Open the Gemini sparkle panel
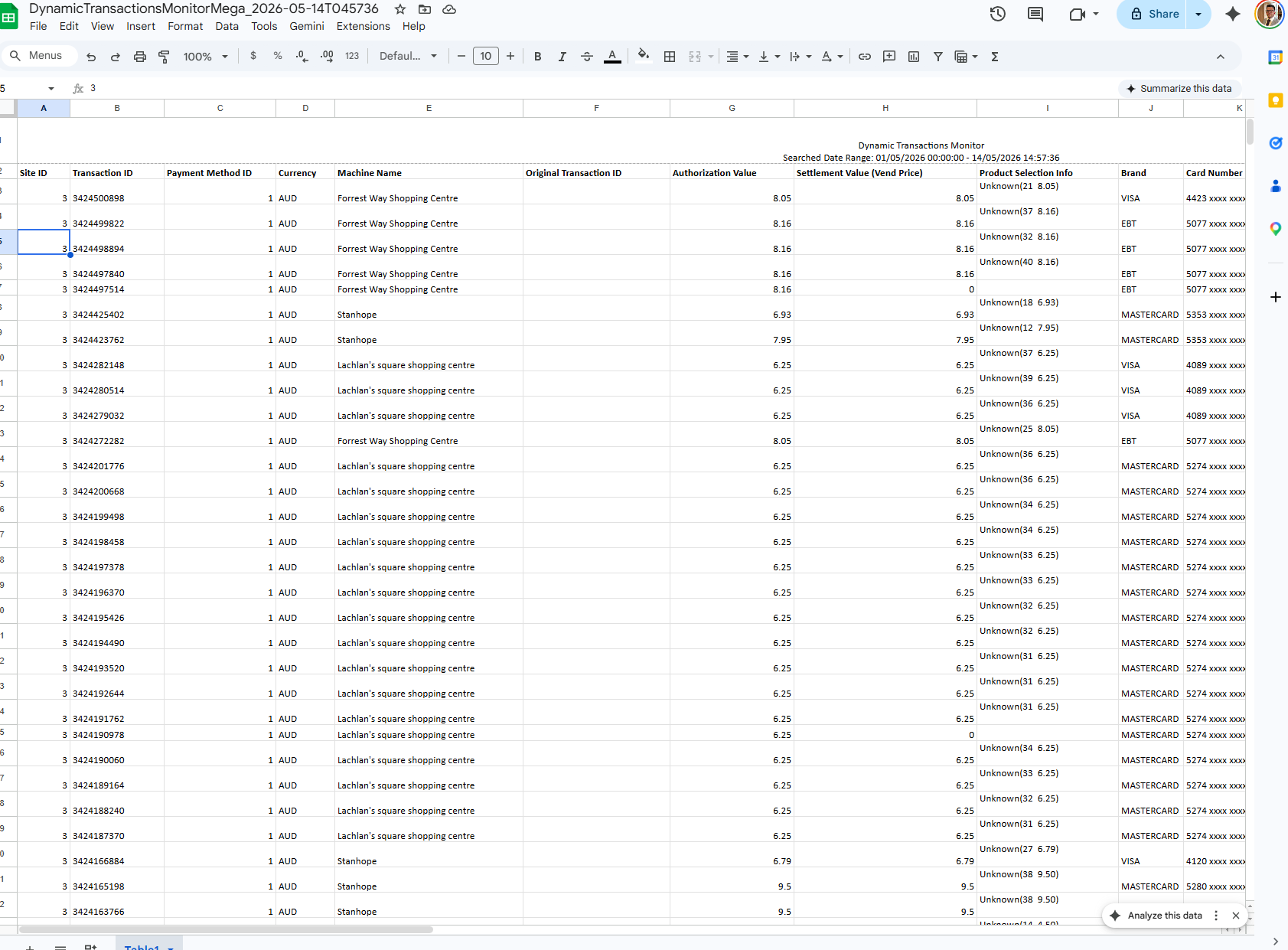This screenshot has height=950, width=1288. 1233,14
